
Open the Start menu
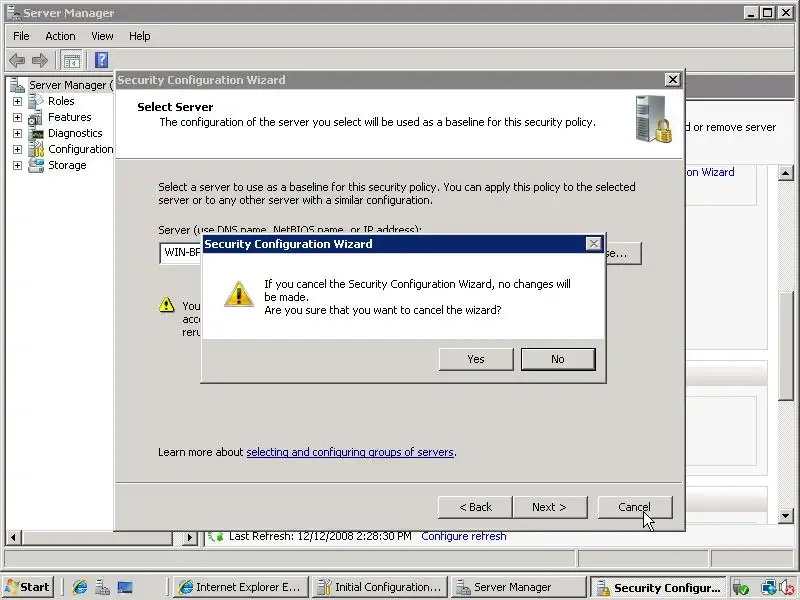click(x=28, y=587)
